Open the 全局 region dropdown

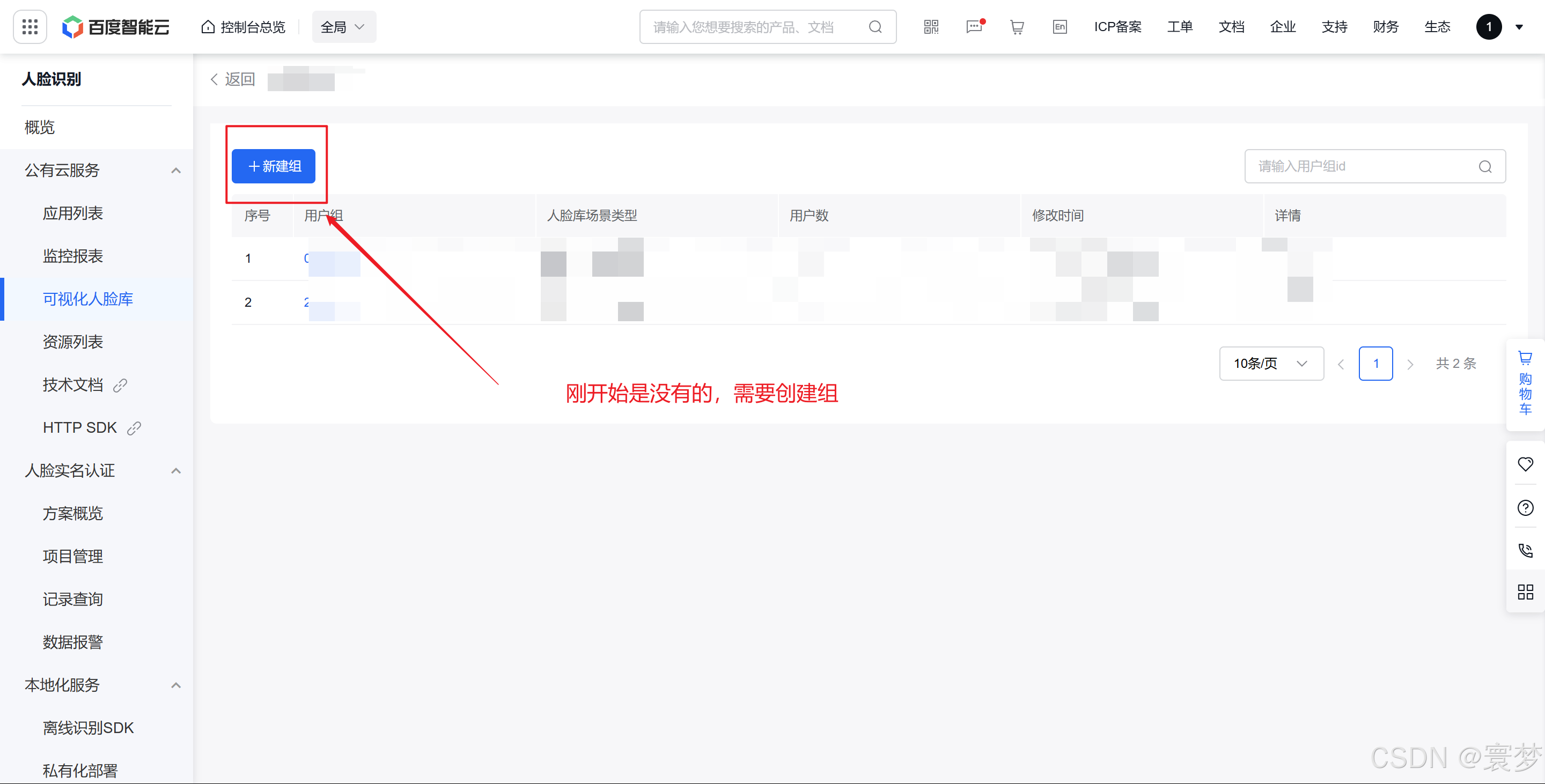click(x=343, y=27)
